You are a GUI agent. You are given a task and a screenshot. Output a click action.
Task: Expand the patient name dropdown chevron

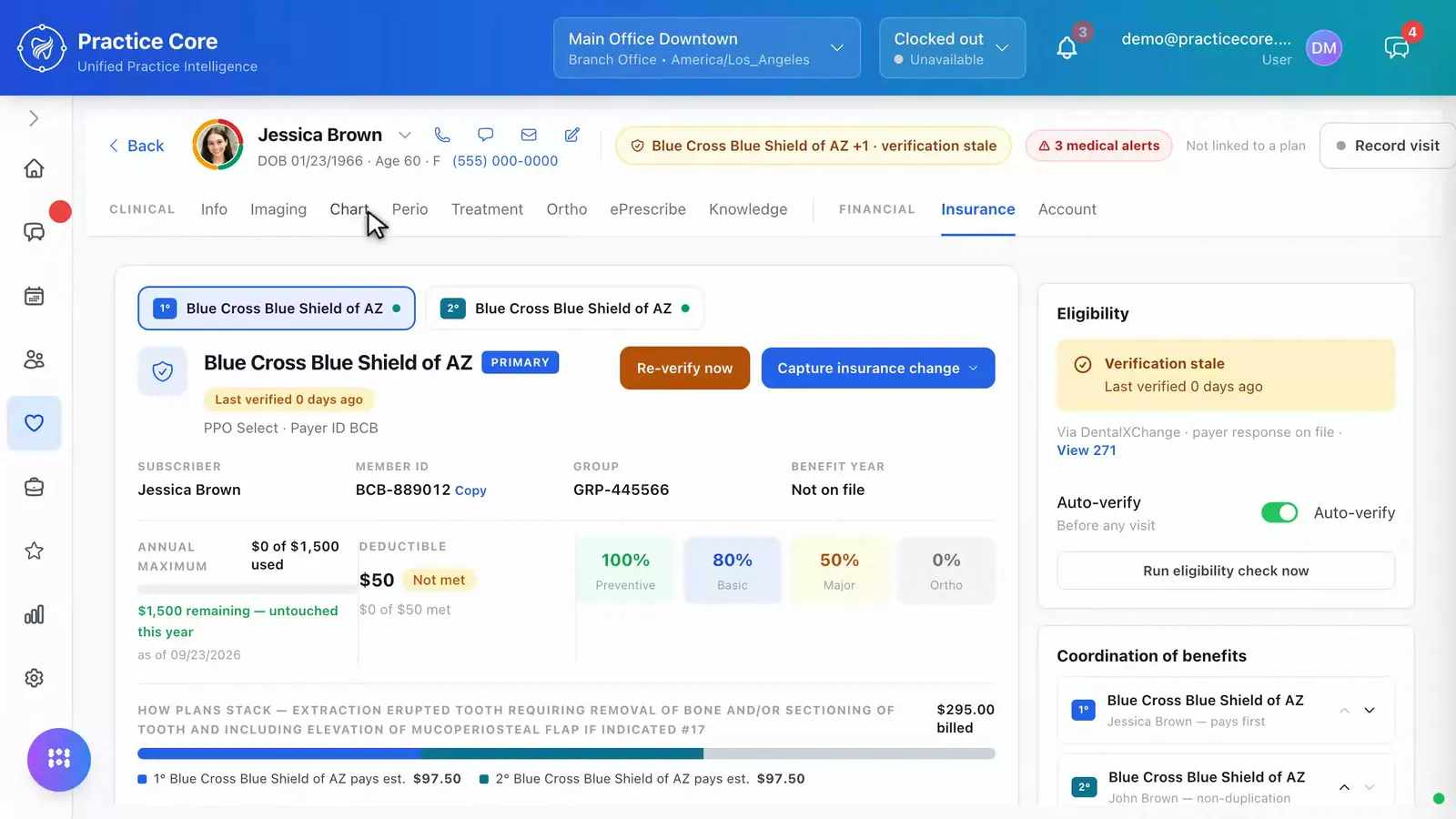tap(405, 135)
